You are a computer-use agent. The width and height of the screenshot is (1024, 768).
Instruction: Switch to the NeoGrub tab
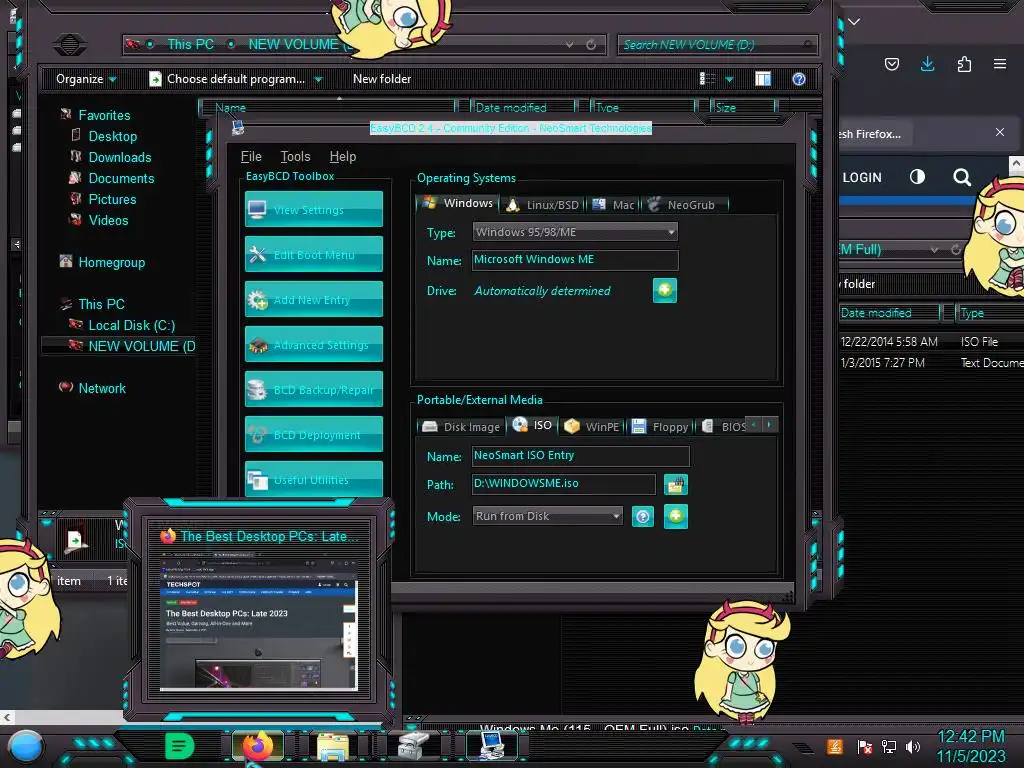tap(683, 205)
